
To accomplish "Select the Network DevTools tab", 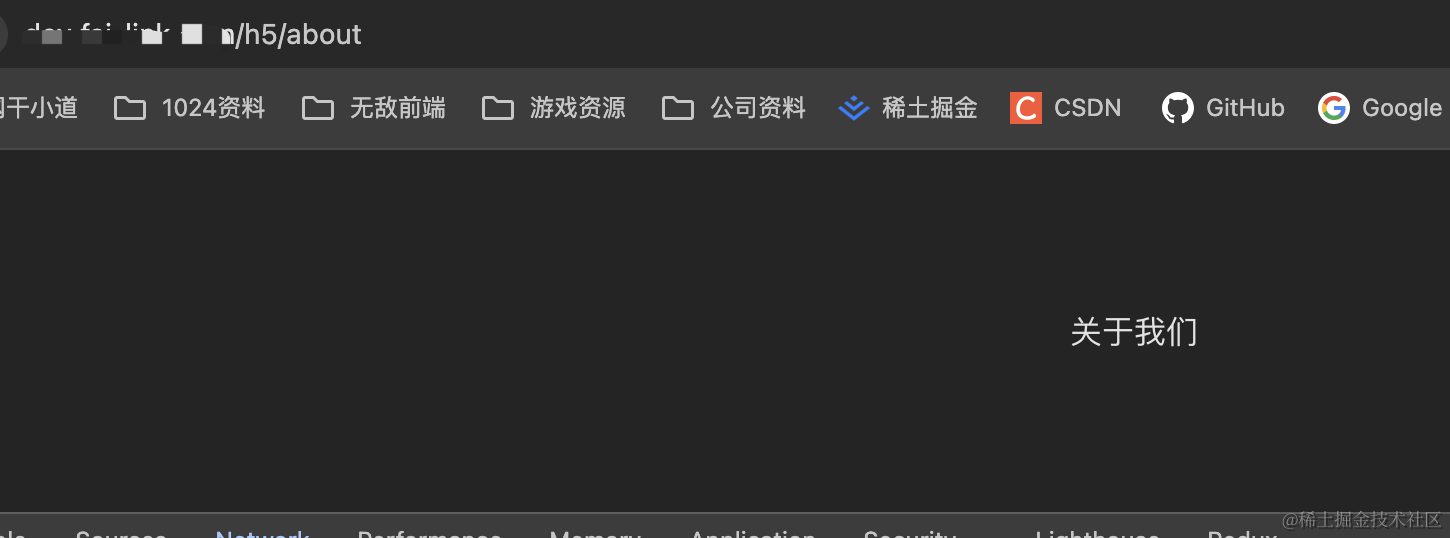I will [263, 533].
